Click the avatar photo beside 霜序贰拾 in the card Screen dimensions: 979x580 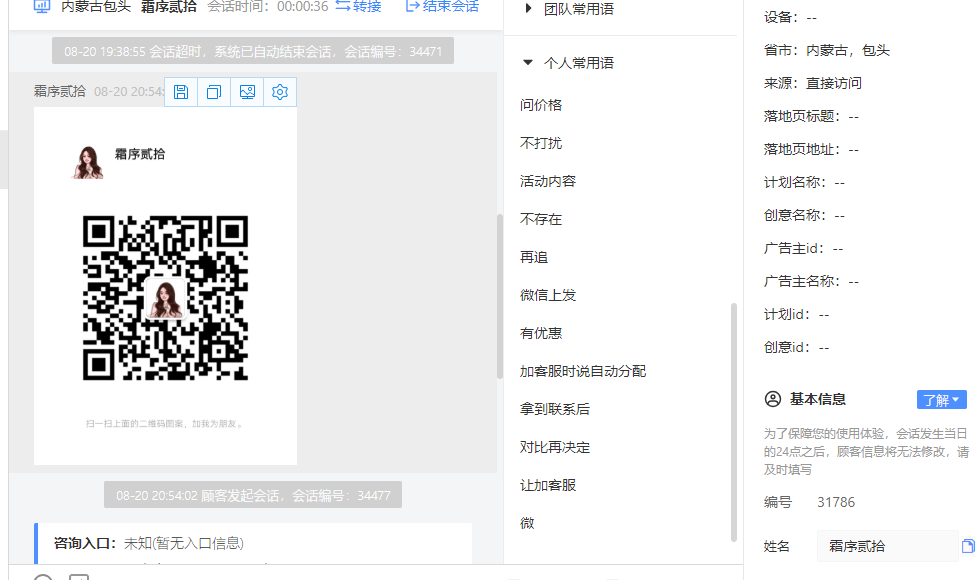click(x=88, y=162)
